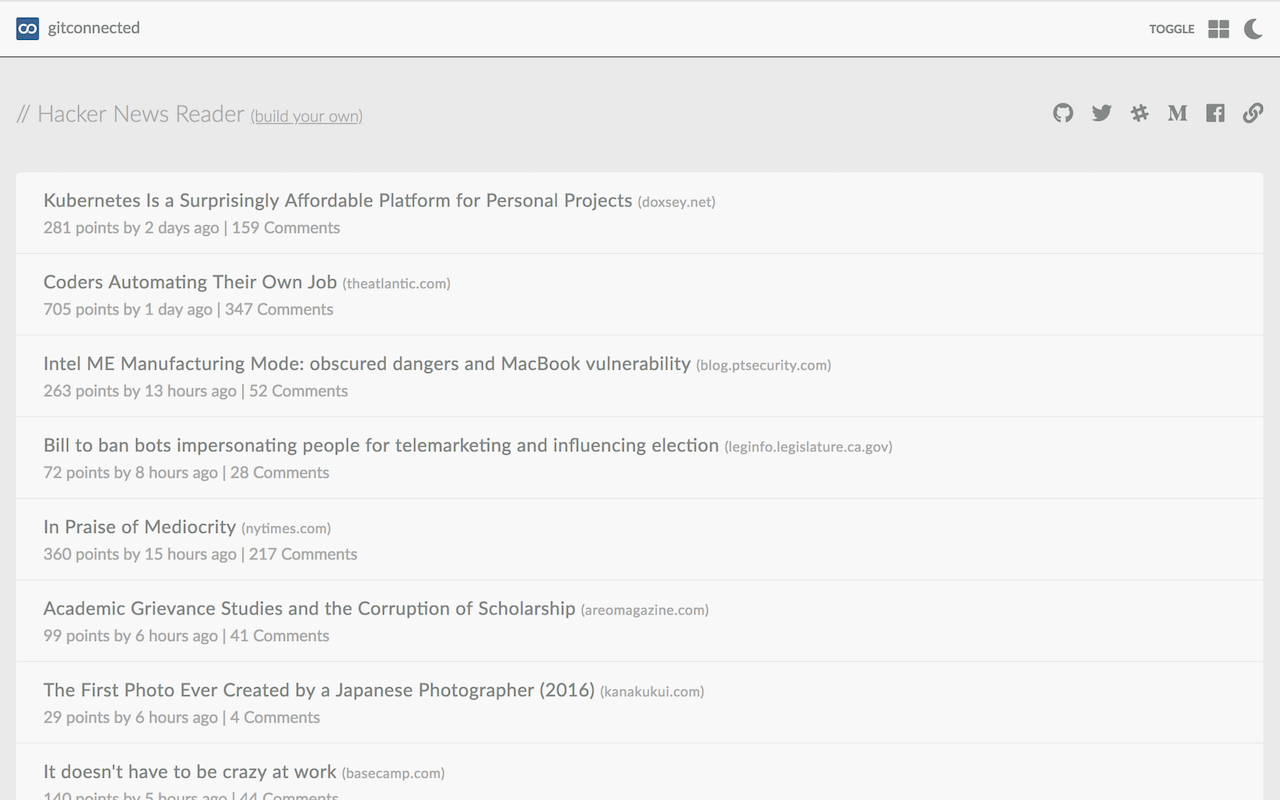
Task: Visit doxsey.net source domain
Action: [x=677, y=202]
